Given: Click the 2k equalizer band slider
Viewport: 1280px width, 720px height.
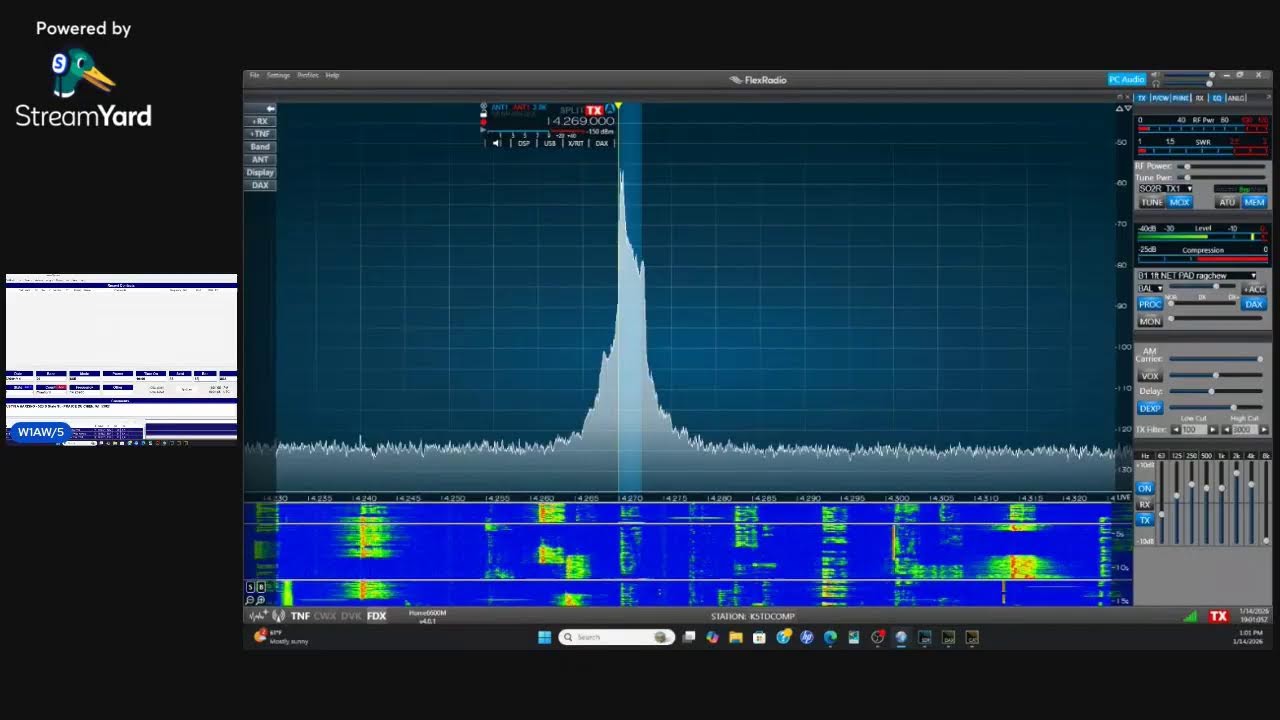Looking at the screenshot, I should click(1236, 503).
